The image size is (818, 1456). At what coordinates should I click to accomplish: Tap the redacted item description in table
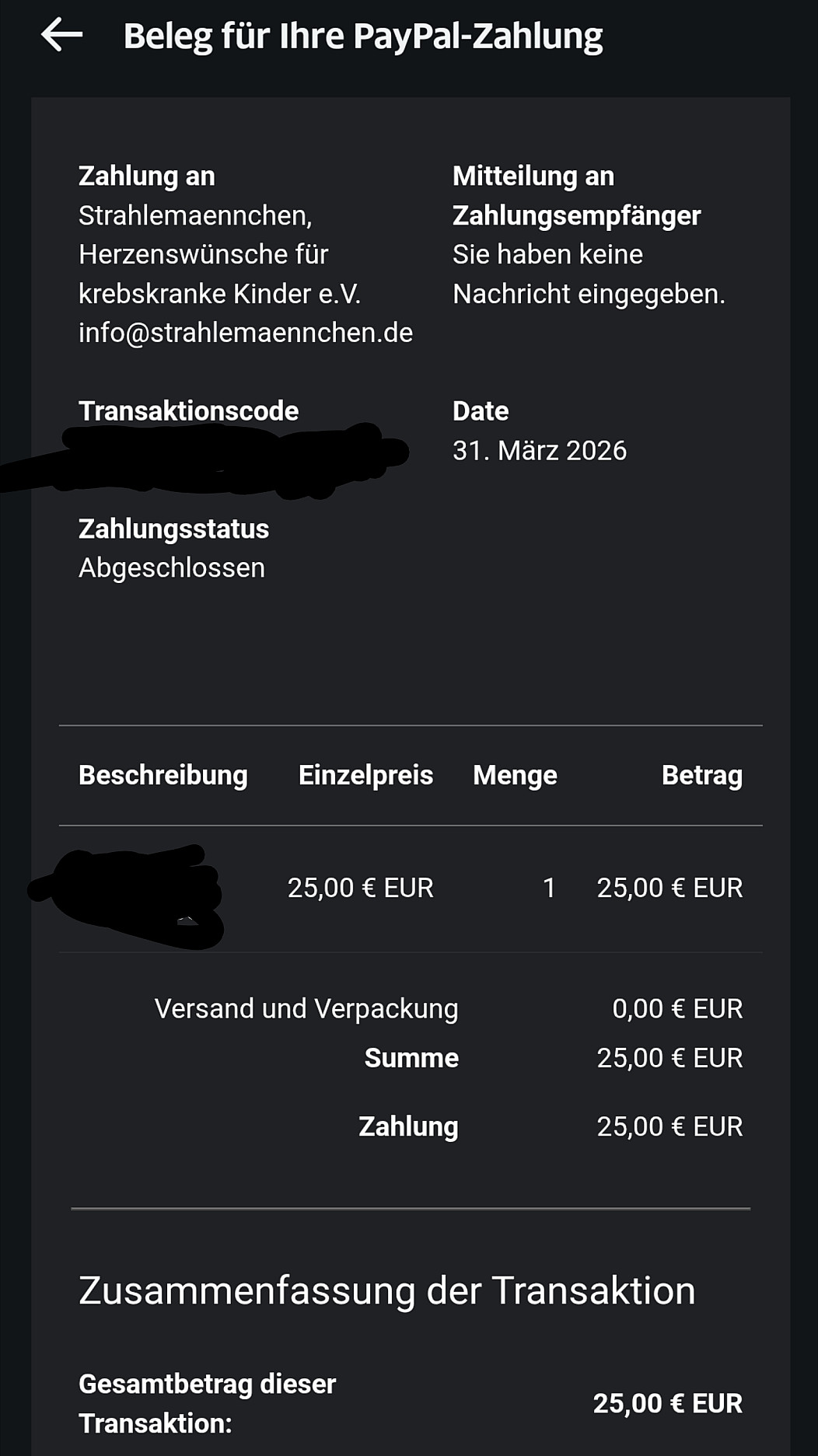point(132,894)
